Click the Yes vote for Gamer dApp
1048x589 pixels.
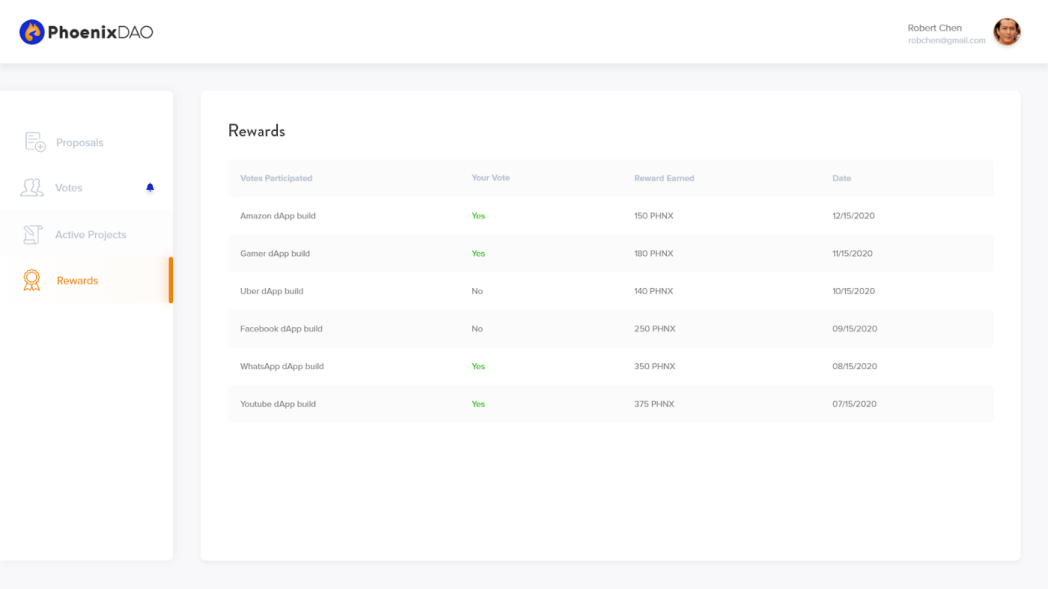(x=478, y=253)
